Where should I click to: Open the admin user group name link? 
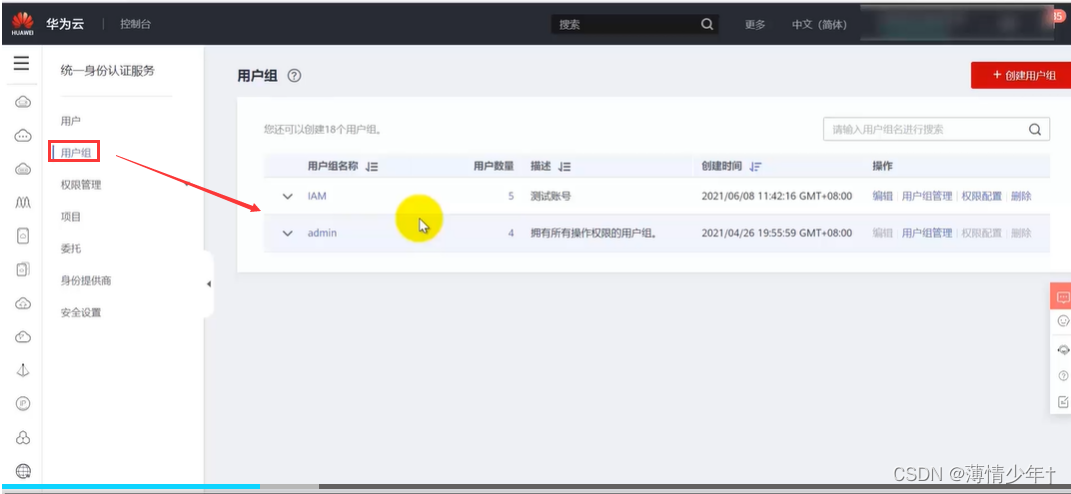pos(322,233)
